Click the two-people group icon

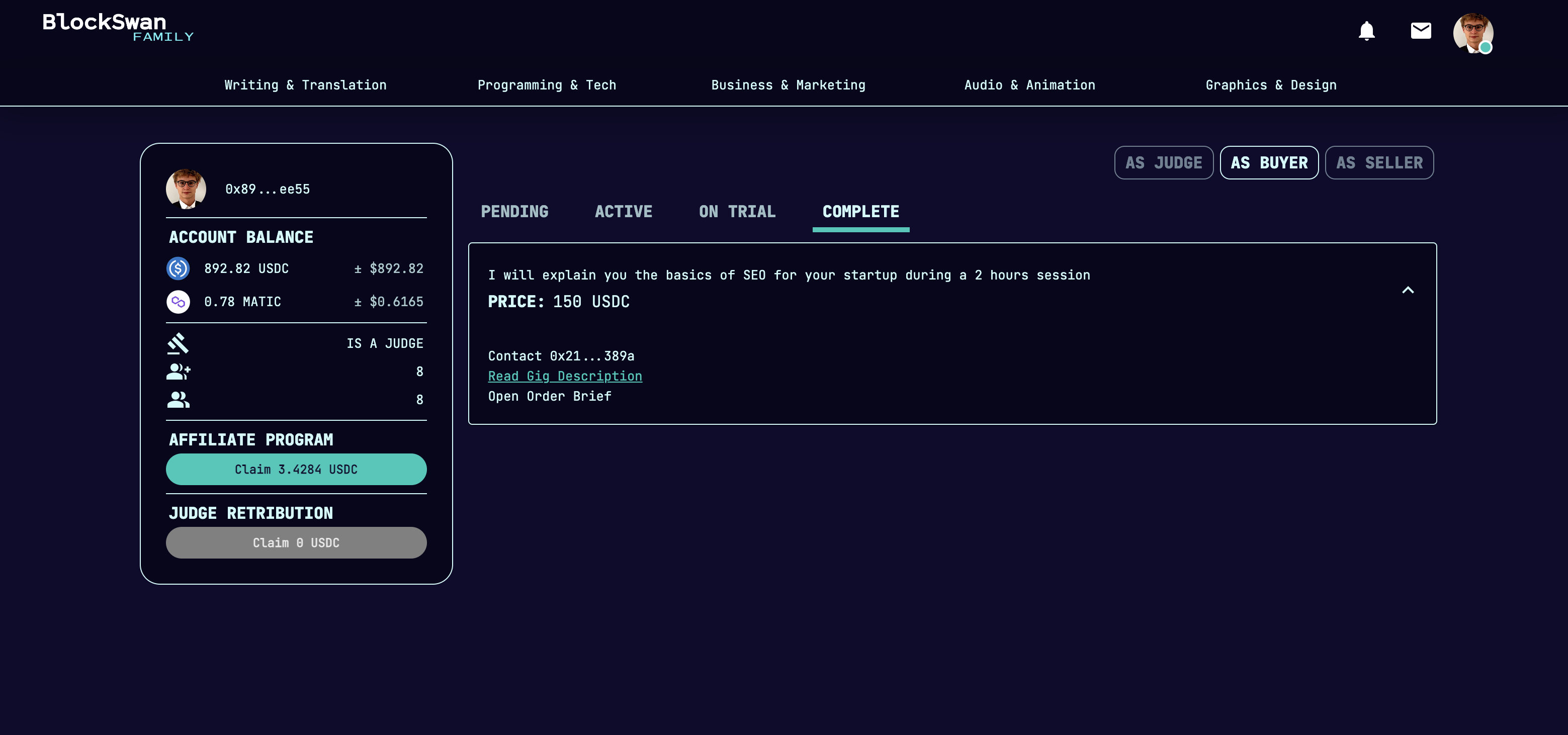pos(178,399)
